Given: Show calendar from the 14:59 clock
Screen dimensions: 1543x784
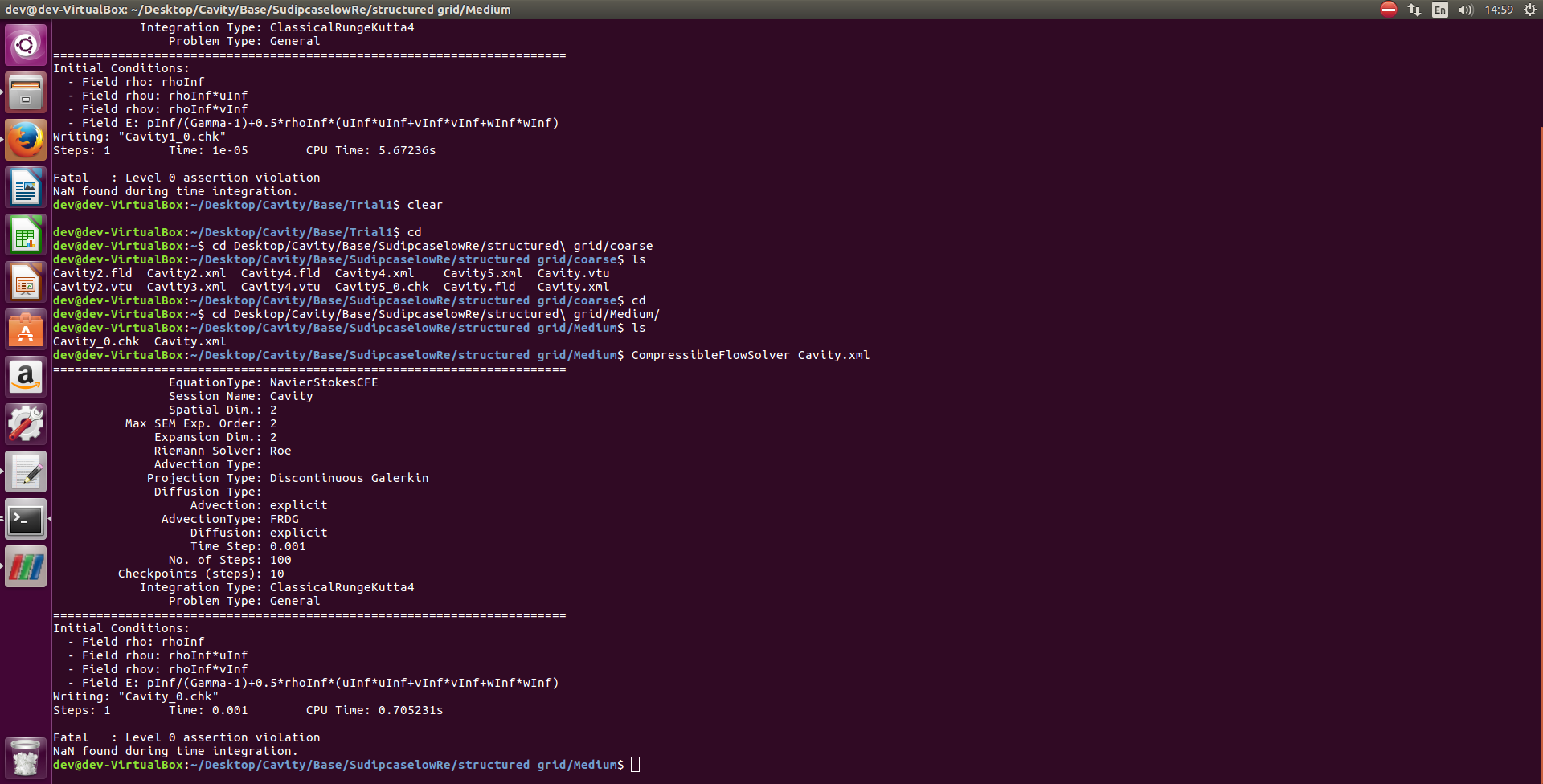Looking at the screenshot, I should point(1499,10).
